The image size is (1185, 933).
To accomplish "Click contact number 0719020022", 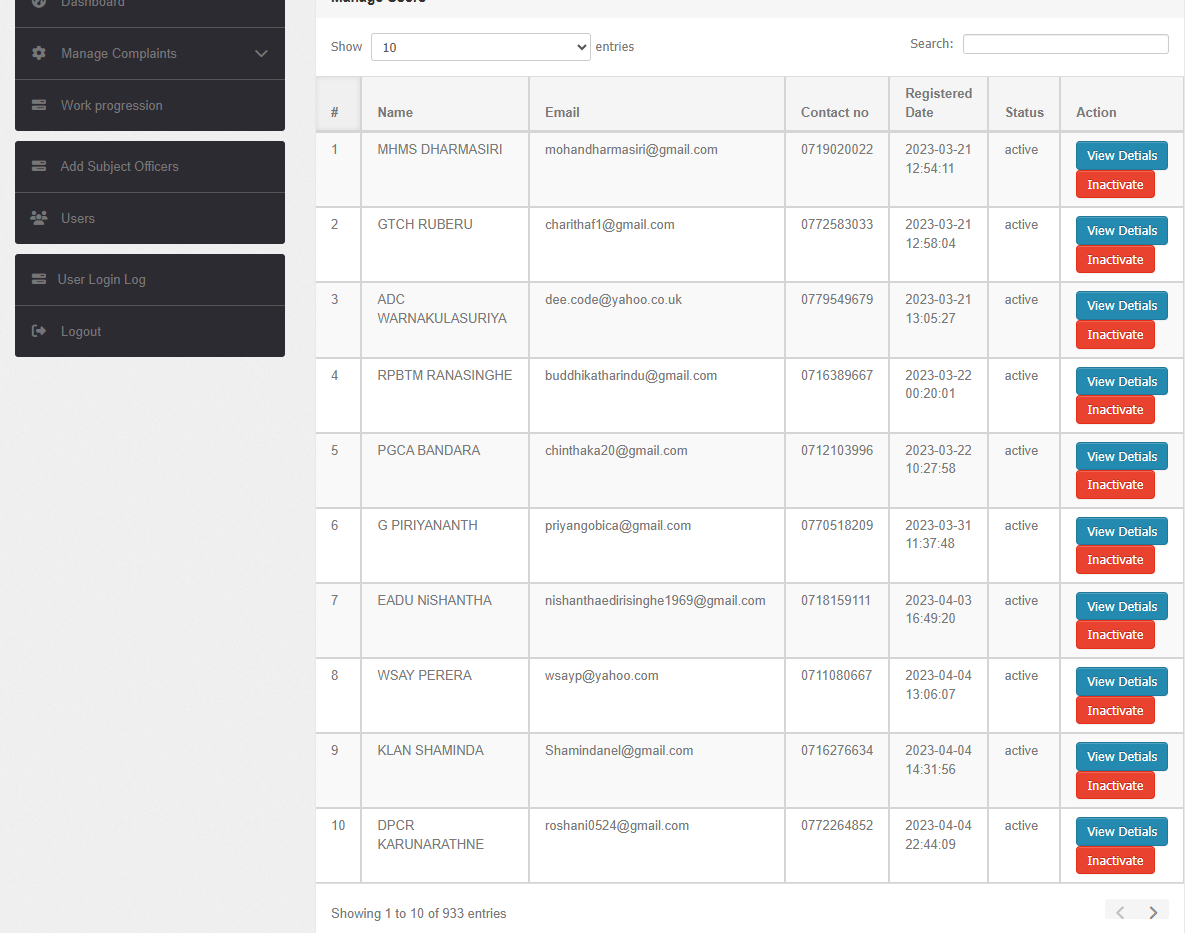I will click(837, 149).
